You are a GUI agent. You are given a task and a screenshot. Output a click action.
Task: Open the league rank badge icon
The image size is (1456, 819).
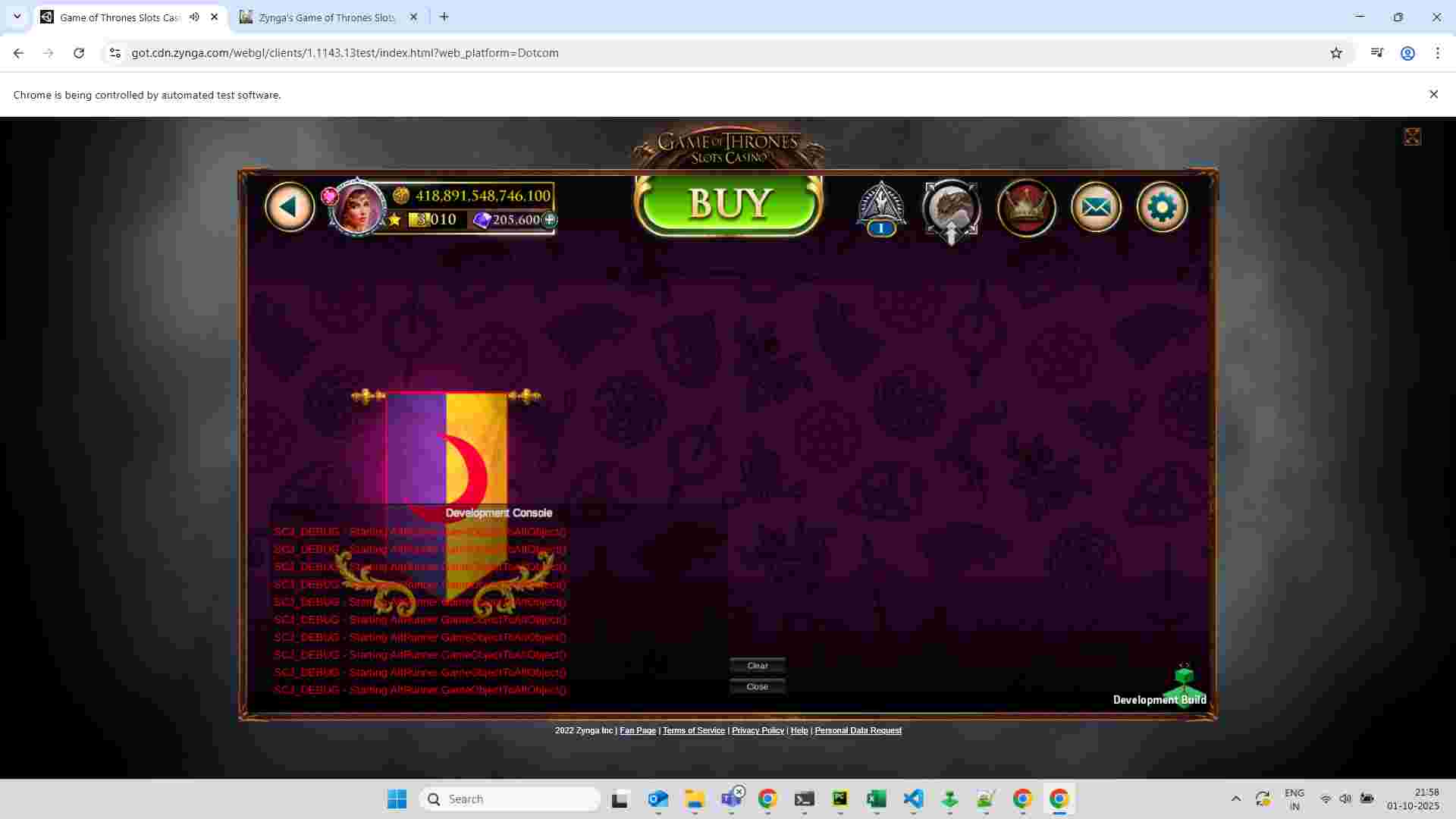click(x=881, y=208)
